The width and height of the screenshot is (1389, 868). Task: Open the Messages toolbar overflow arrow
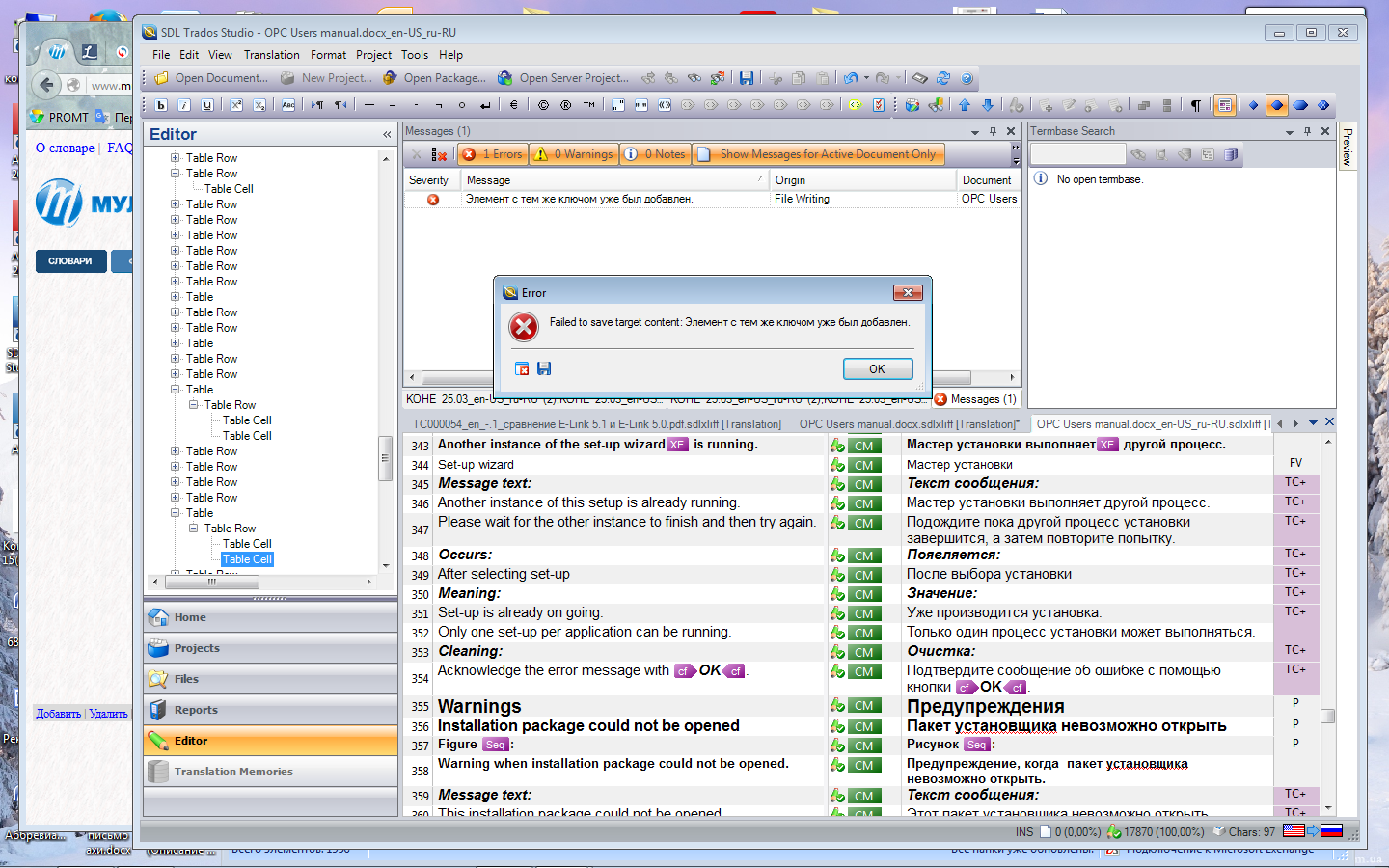tap(1016, 154)
